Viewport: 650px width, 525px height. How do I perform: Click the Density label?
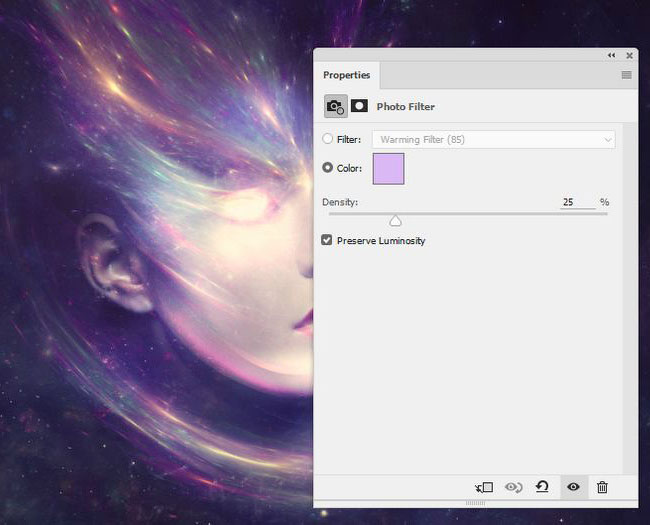[340, 202]
